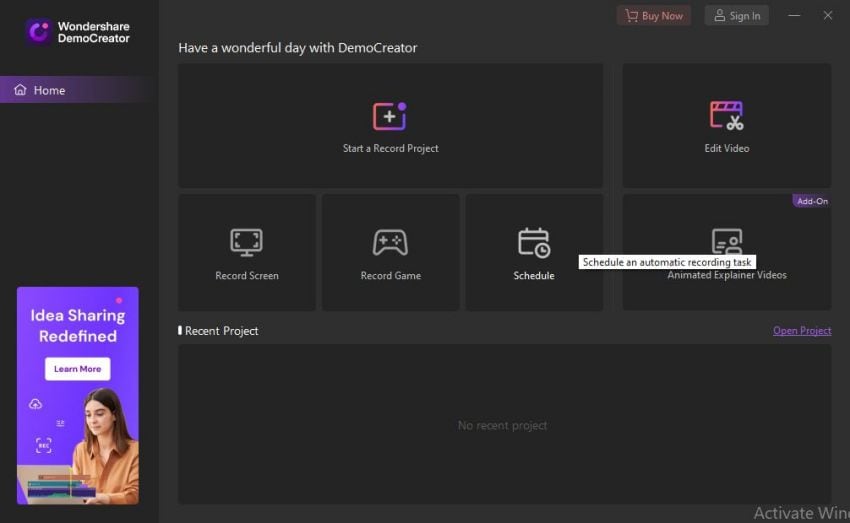Screen dimensions: 850x523
Task: Choose the Record Game label
Action: [390, 276]
